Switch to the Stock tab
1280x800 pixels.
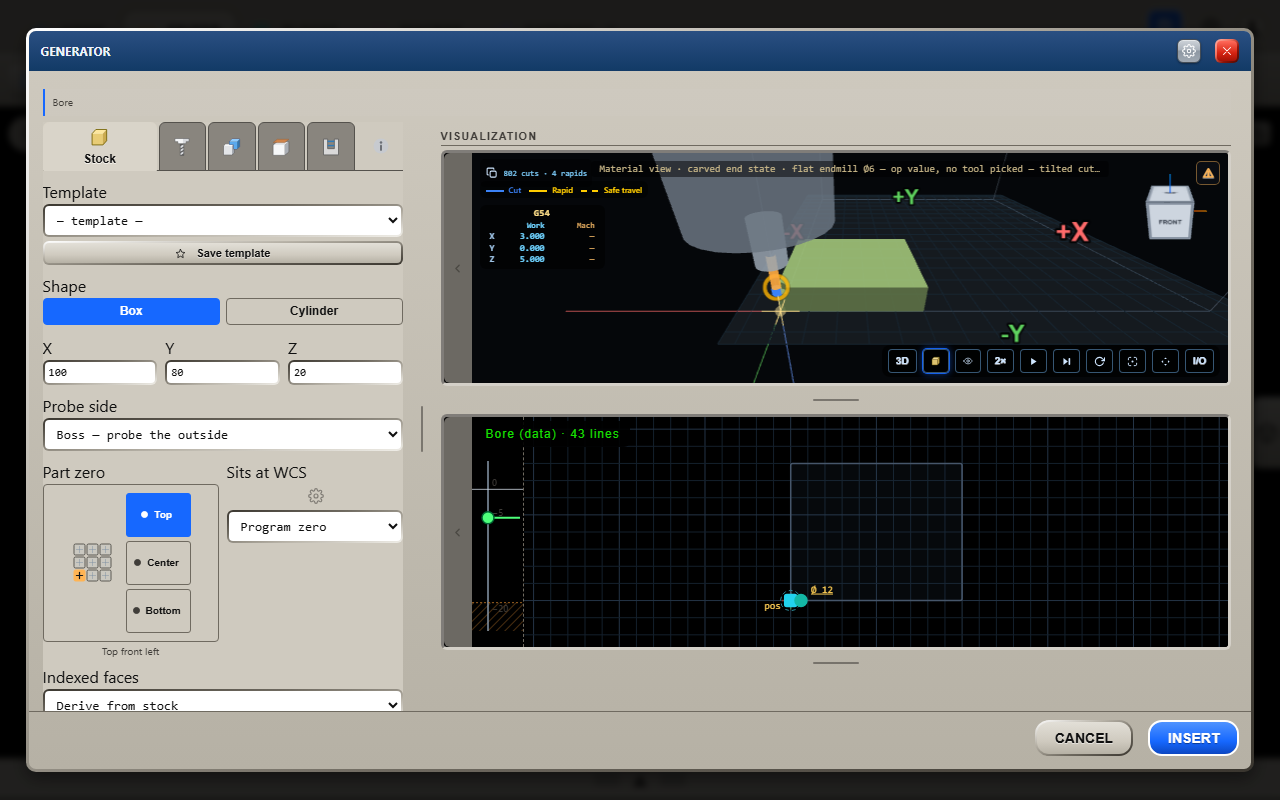100,146
